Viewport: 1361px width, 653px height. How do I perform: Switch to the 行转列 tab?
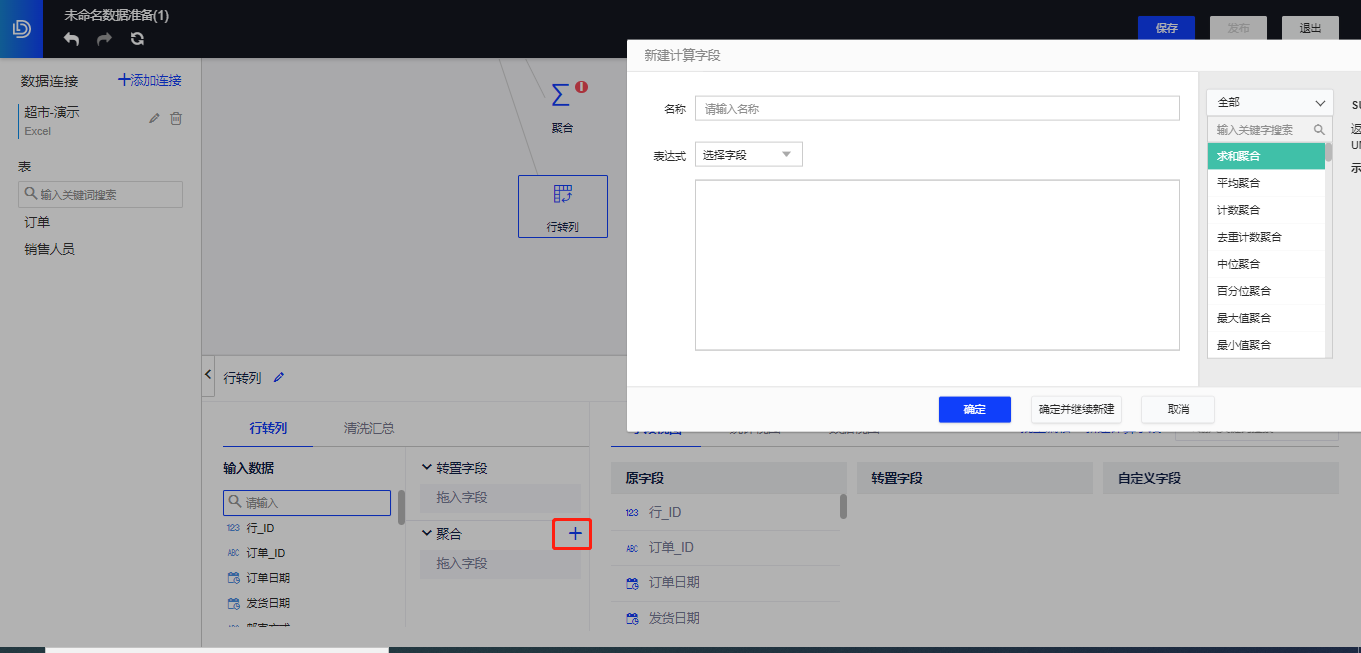tap(267, 427)
